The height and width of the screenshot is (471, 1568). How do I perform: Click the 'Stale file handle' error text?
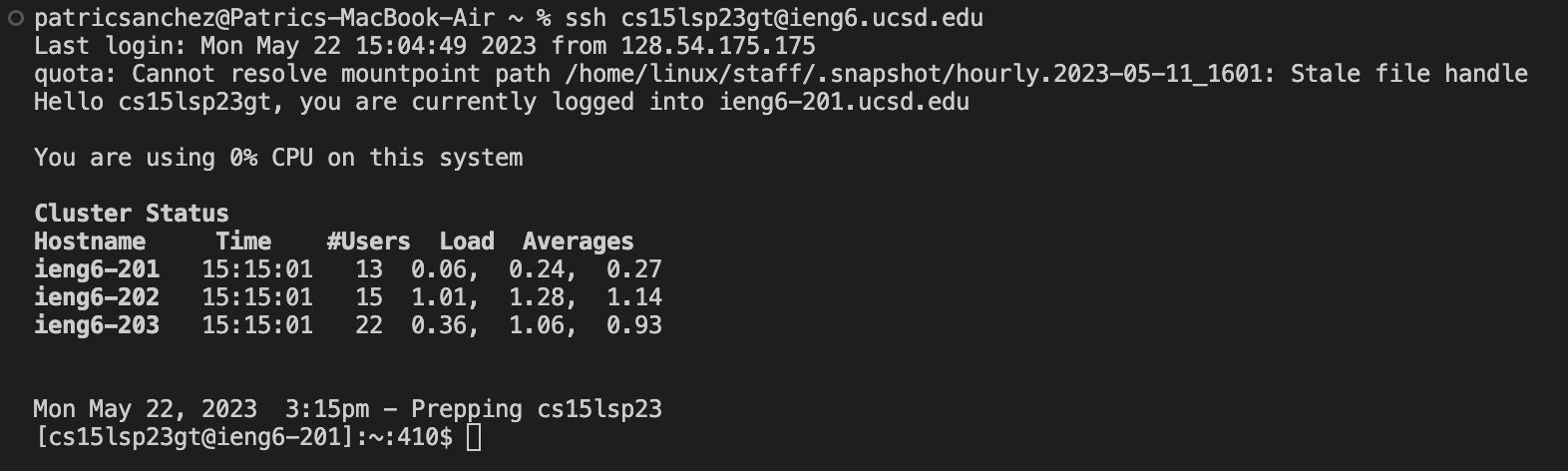pyautogui.click(x=1409, y=74)
